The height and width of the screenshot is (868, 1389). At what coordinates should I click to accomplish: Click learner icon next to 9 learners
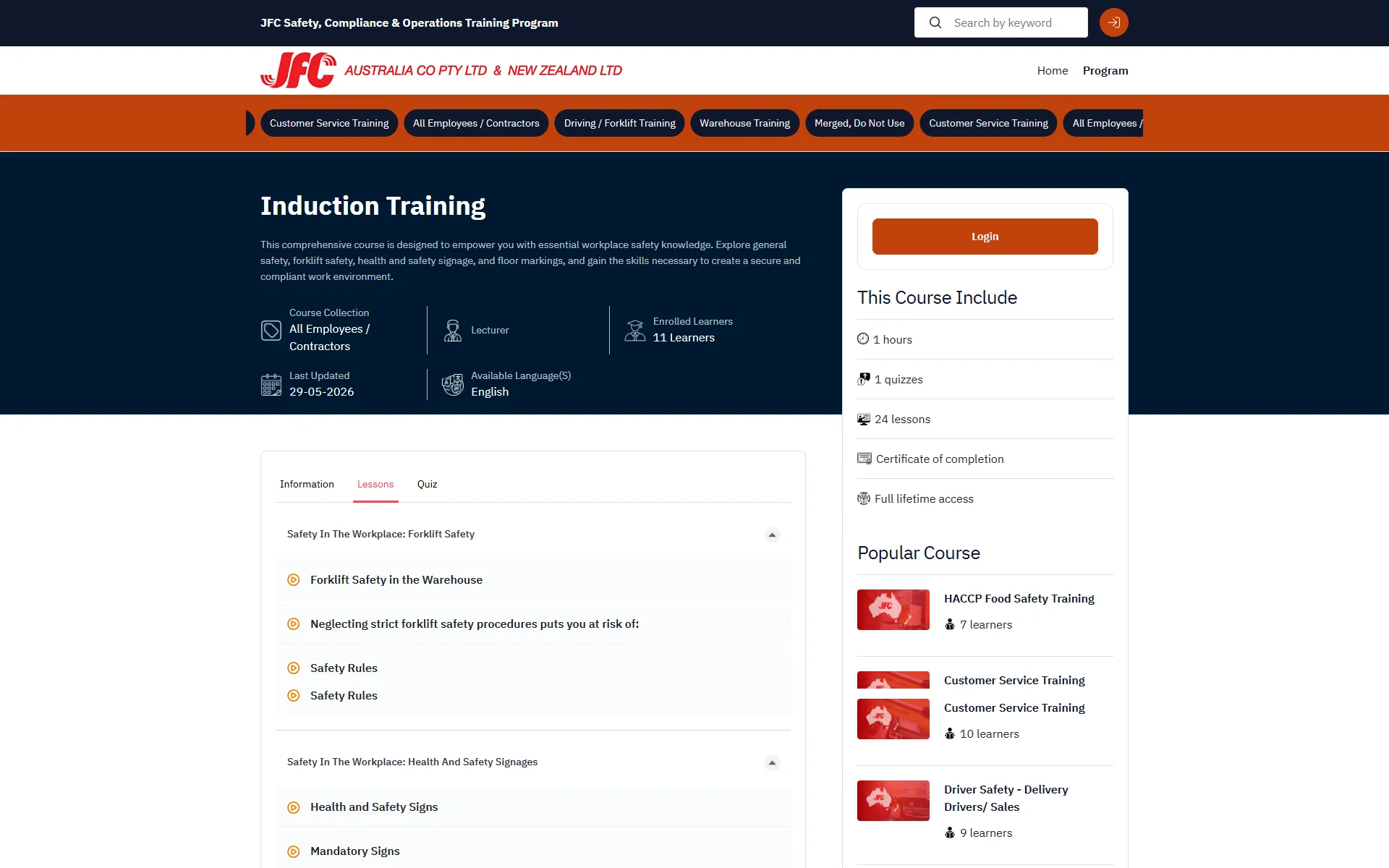coord(950,833)
